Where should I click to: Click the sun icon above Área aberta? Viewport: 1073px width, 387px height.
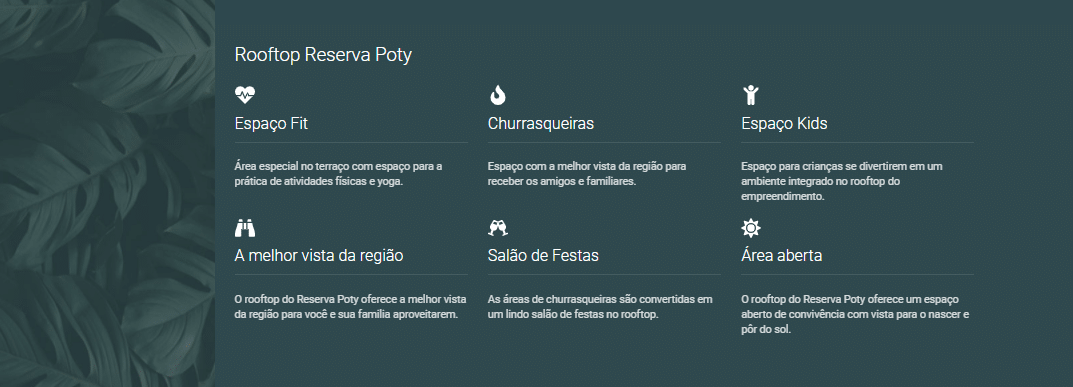pos(751,227)
